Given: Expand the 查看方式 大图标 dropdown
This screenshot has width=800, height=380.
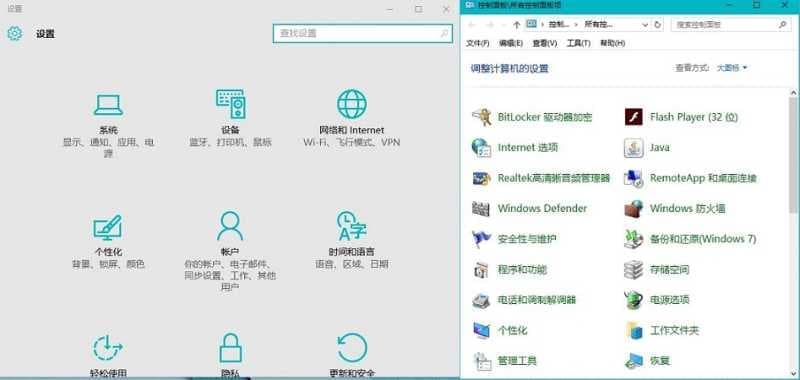Looking at the screenshot, I should coord(732,68).
